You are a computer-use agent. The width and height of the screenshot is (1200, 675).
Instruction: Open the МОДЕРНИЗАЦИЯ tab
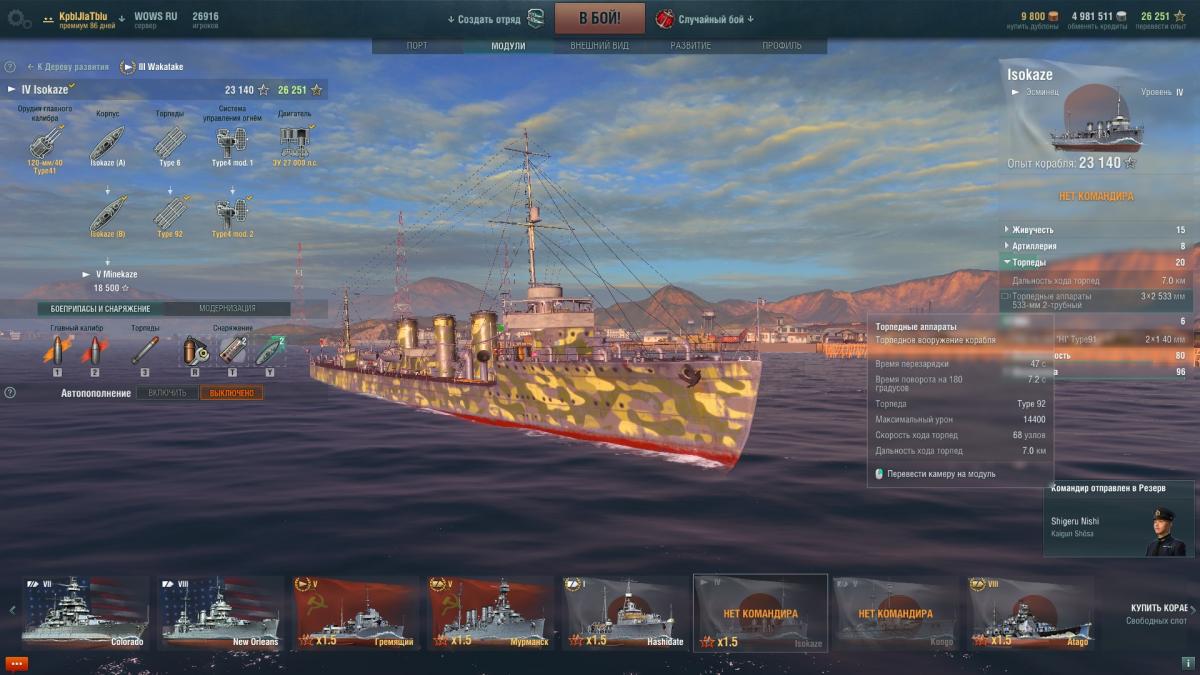pyautogui.click(x=227, y=309)
